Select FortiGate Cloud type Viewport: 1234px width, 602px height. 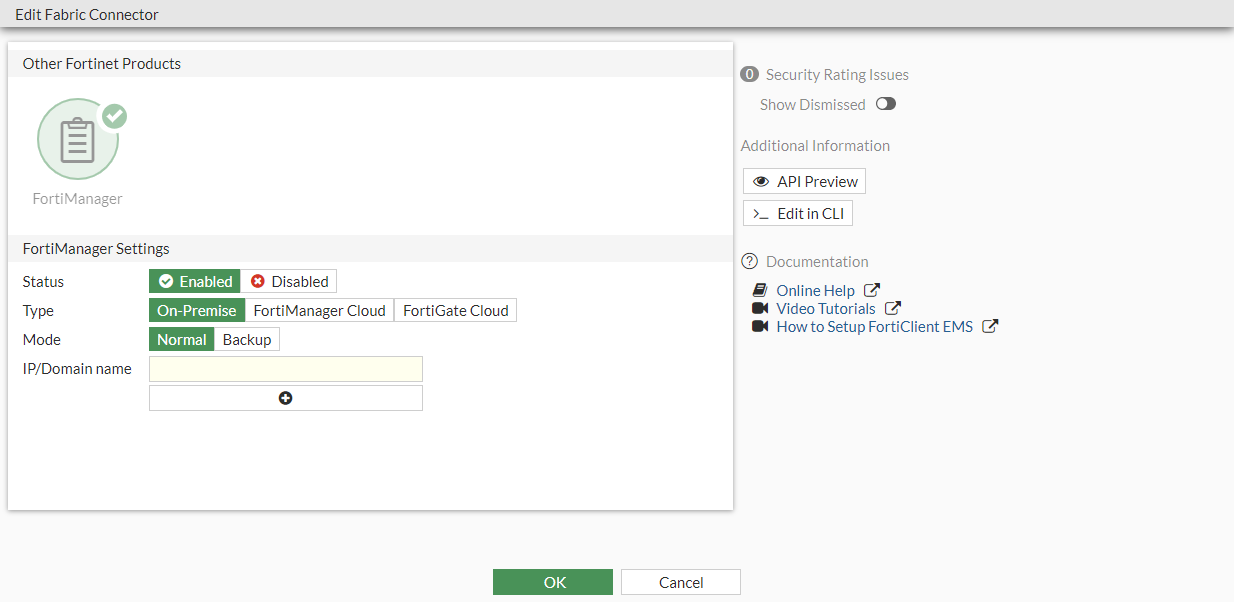(x=456, y=311)
